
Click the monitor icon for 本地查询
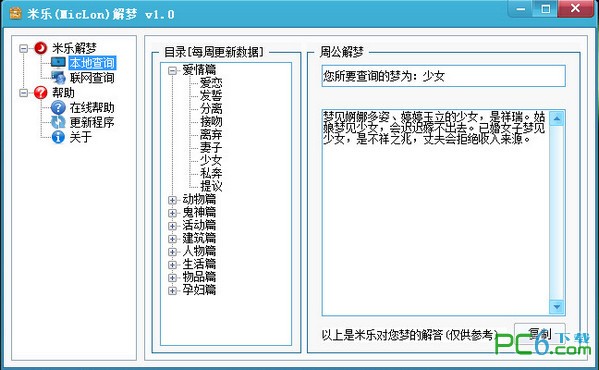pos(58,62)
